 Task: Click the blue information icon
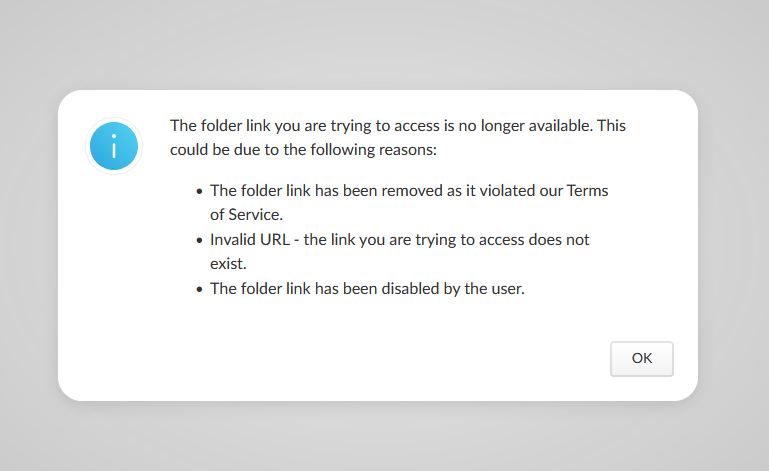point(114,146)
